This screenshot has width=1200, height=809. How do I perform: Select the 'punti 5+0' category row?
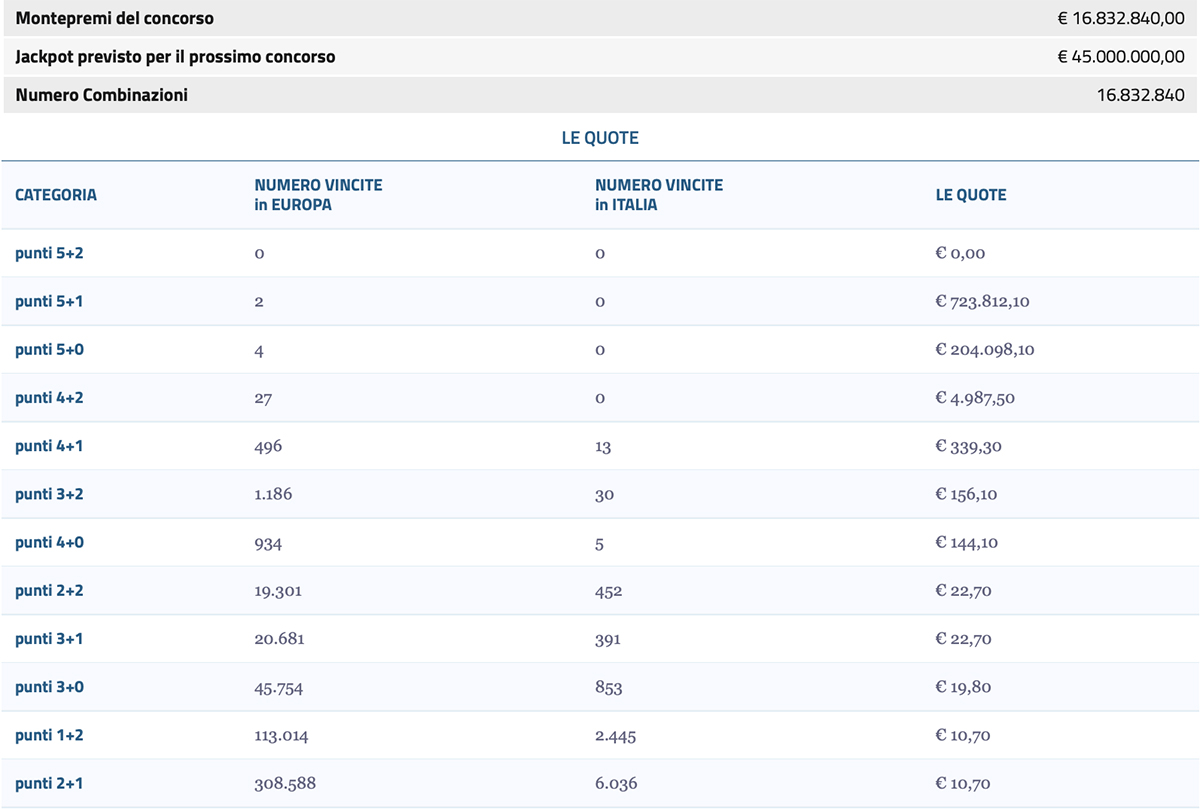[x=600, y=350]
